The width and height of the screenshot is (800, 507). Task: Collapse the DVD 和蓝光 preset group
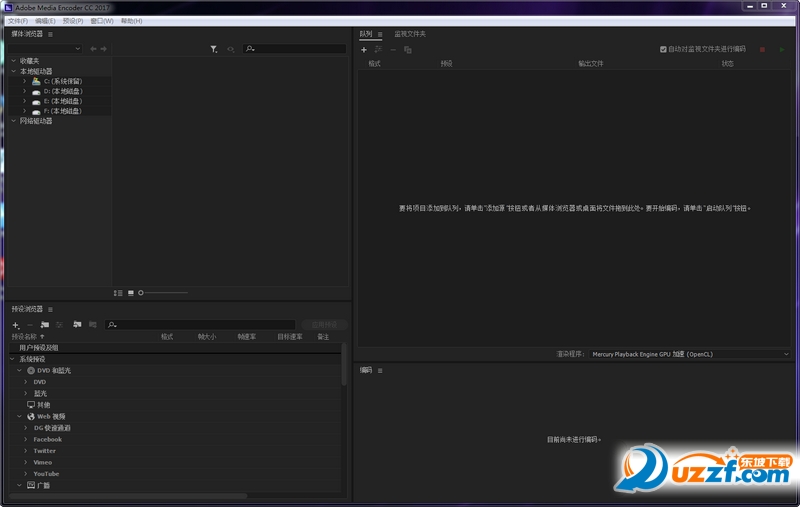tap(19, 370)
